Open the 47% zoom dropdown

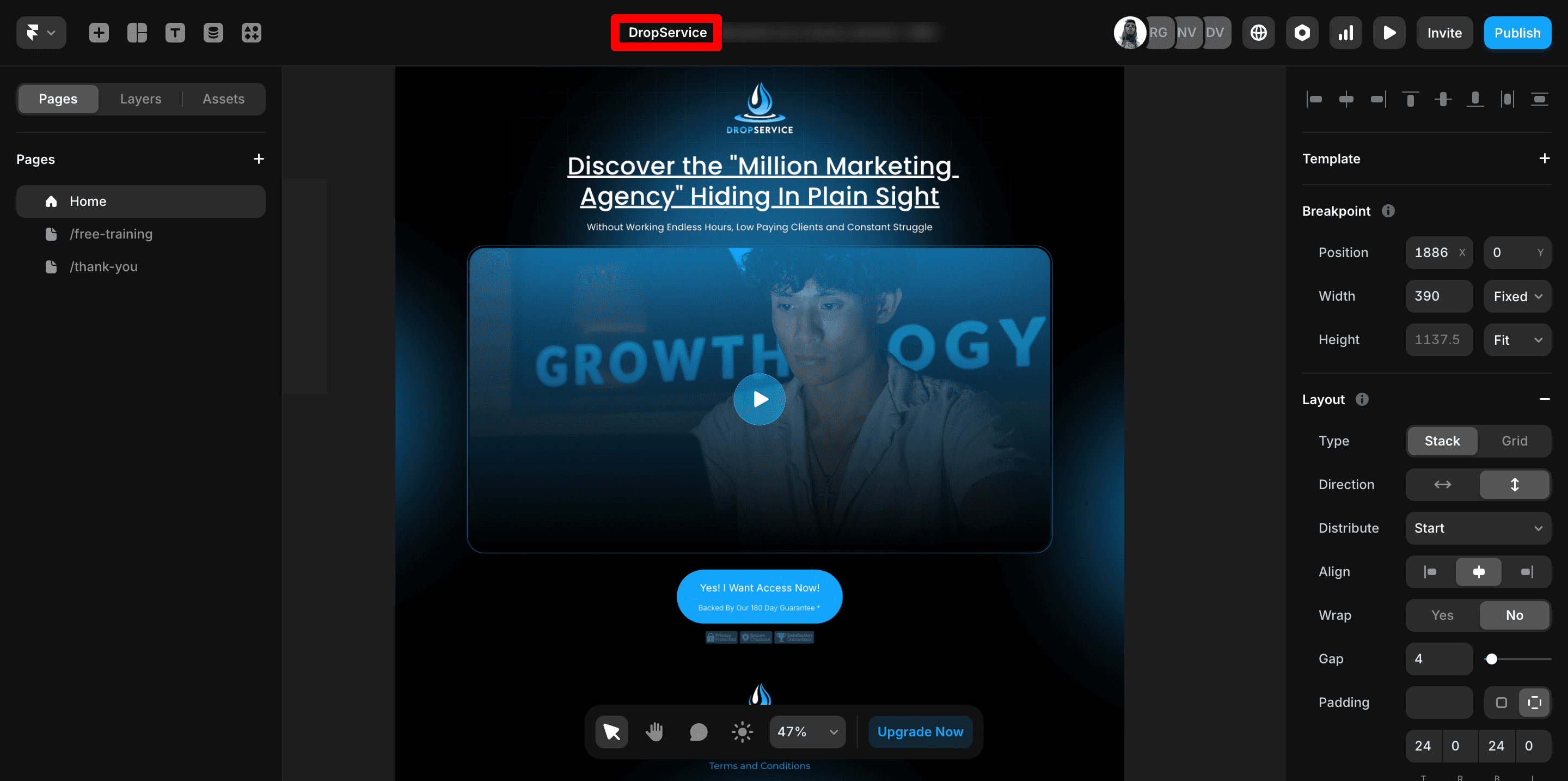coord(807,731)
